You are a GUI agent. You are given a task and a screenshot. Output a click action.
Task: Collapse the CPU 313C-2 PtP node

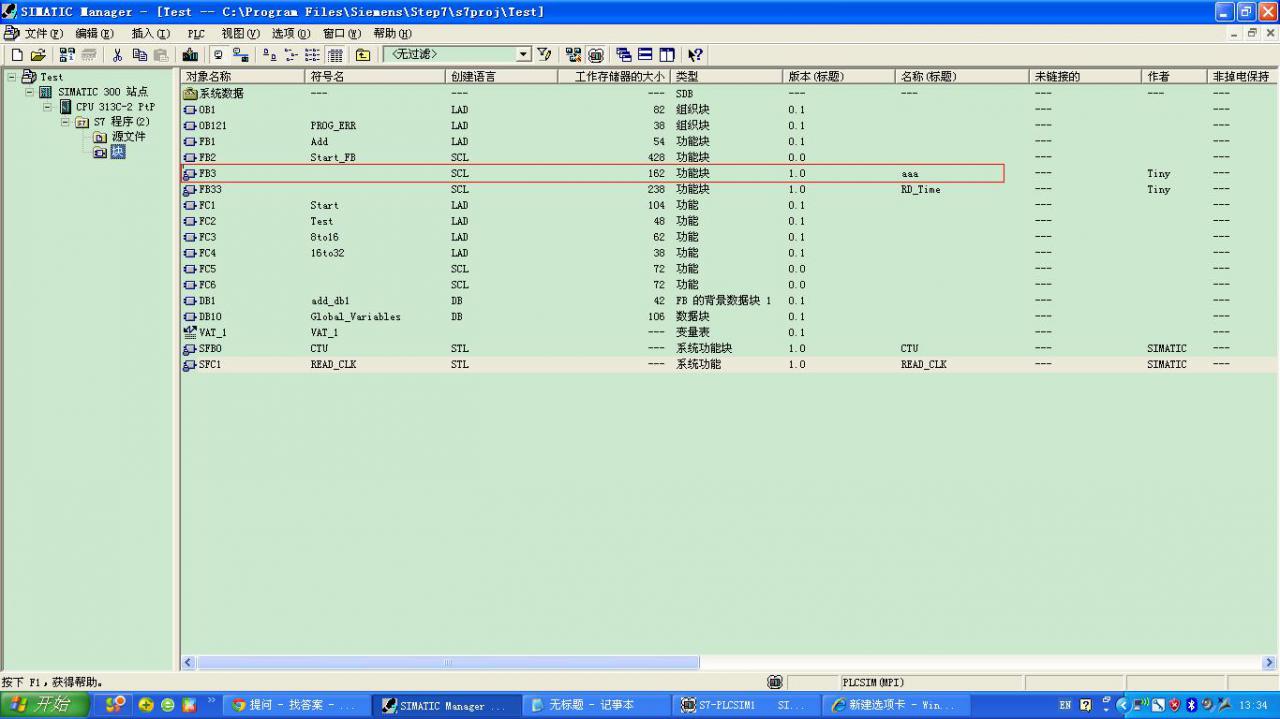pyautogui.click(x=47, y=107)
